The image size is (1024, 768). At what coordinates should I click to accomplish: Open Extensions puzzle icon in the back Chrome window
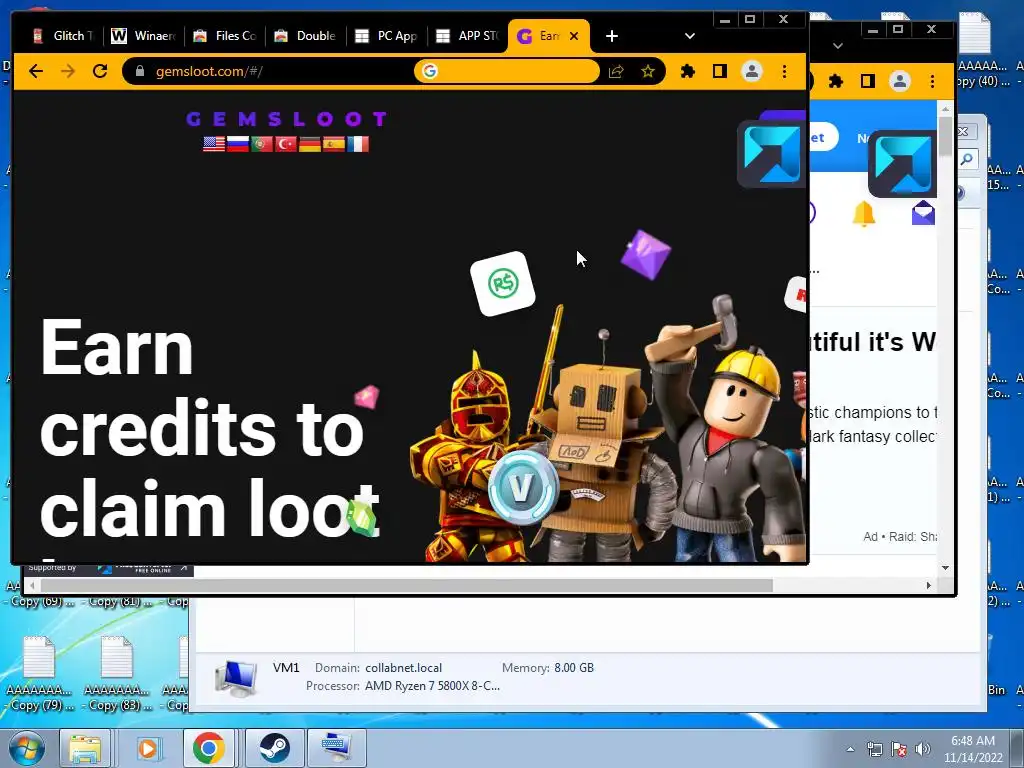click(835, 81)
